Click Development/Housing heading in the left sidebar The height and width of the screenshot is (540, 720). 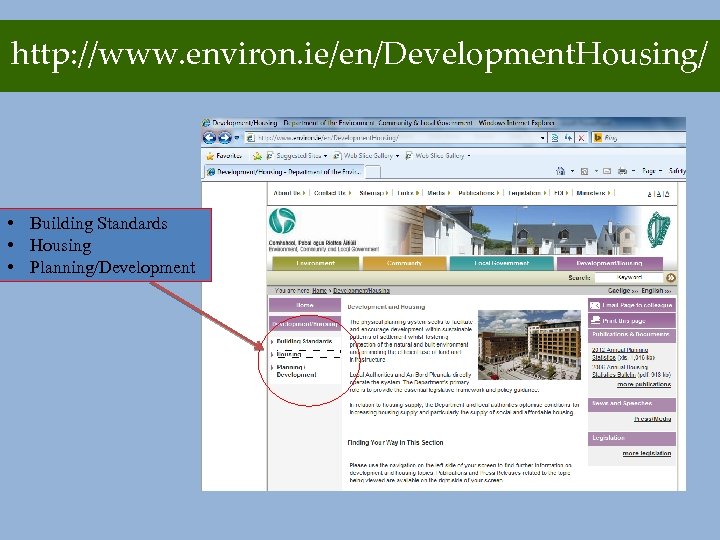pyautogui.click(x=305, y=324)
